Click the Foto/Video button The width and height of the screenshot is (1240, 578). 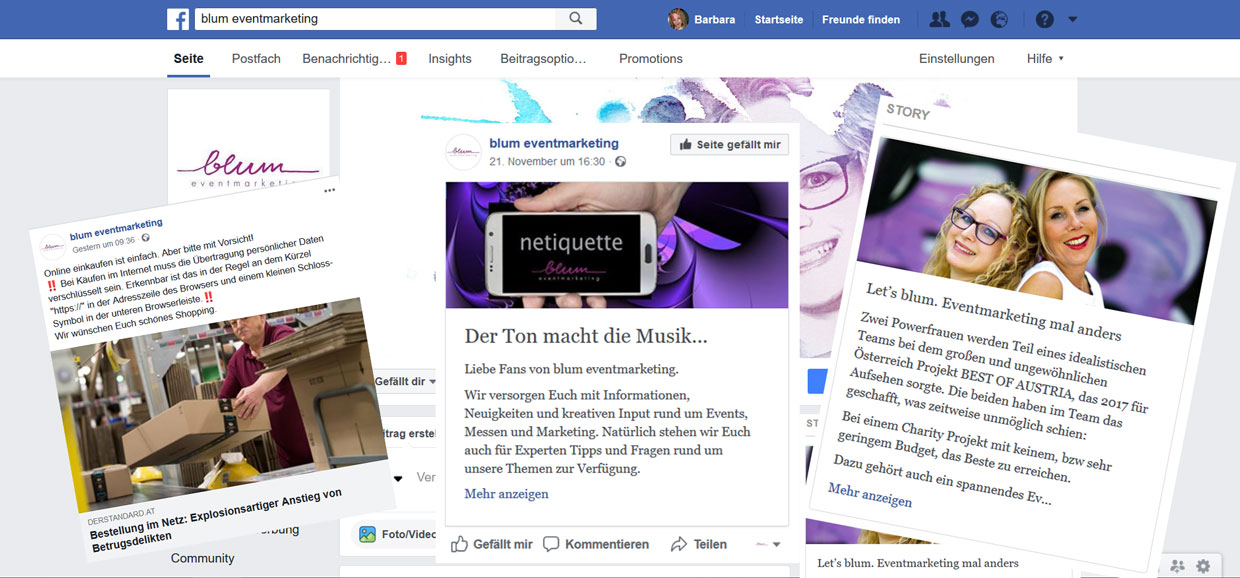click(398, 534)
